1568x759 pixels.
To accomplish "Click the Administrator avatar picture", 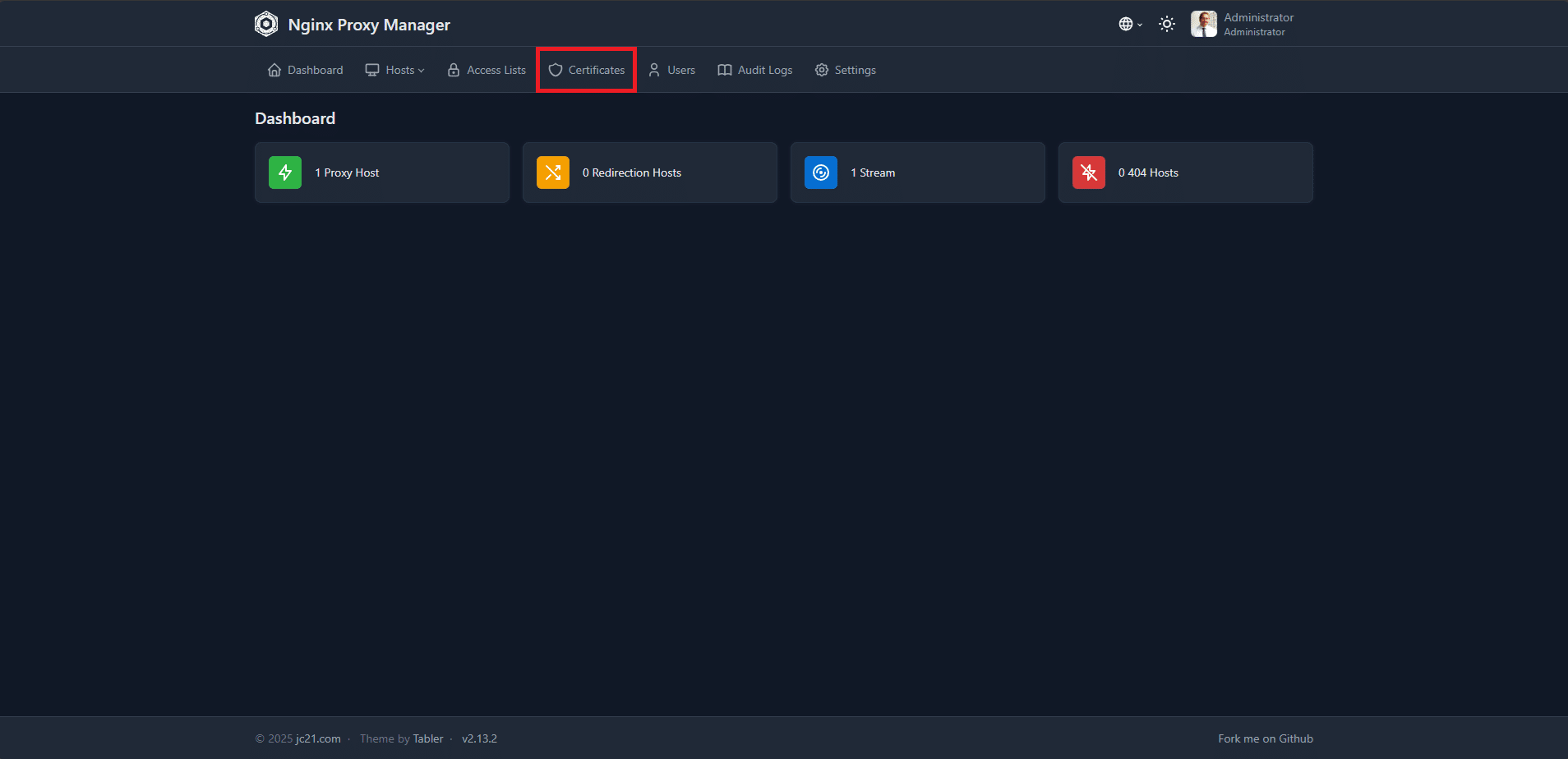I will (x=1203, y=24).
